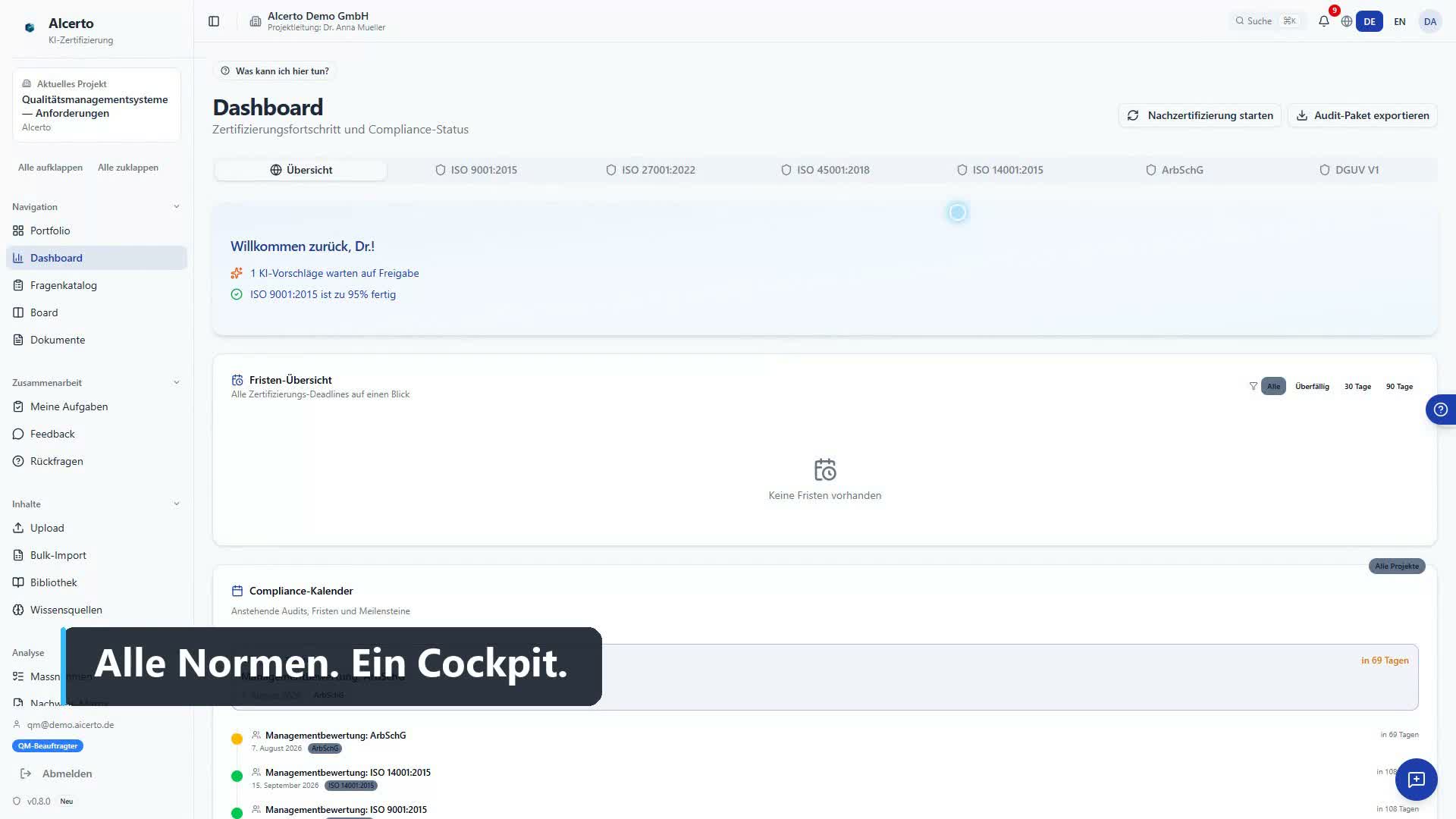The image size is (1456, 819).
Task: Open Bulk-Import
Action: click(96, 555)
